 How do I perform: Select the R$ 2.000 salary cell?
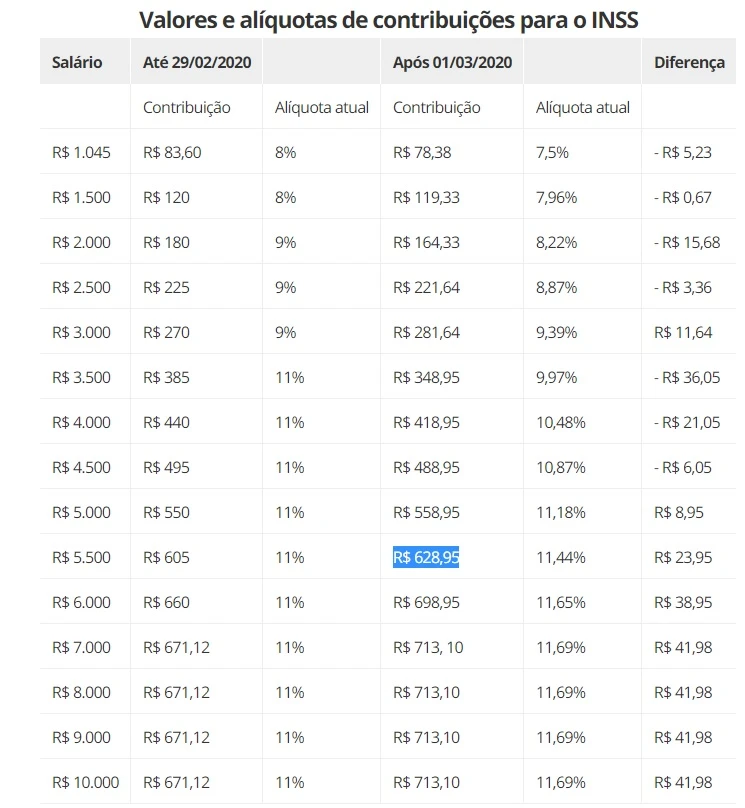(82, 242)
